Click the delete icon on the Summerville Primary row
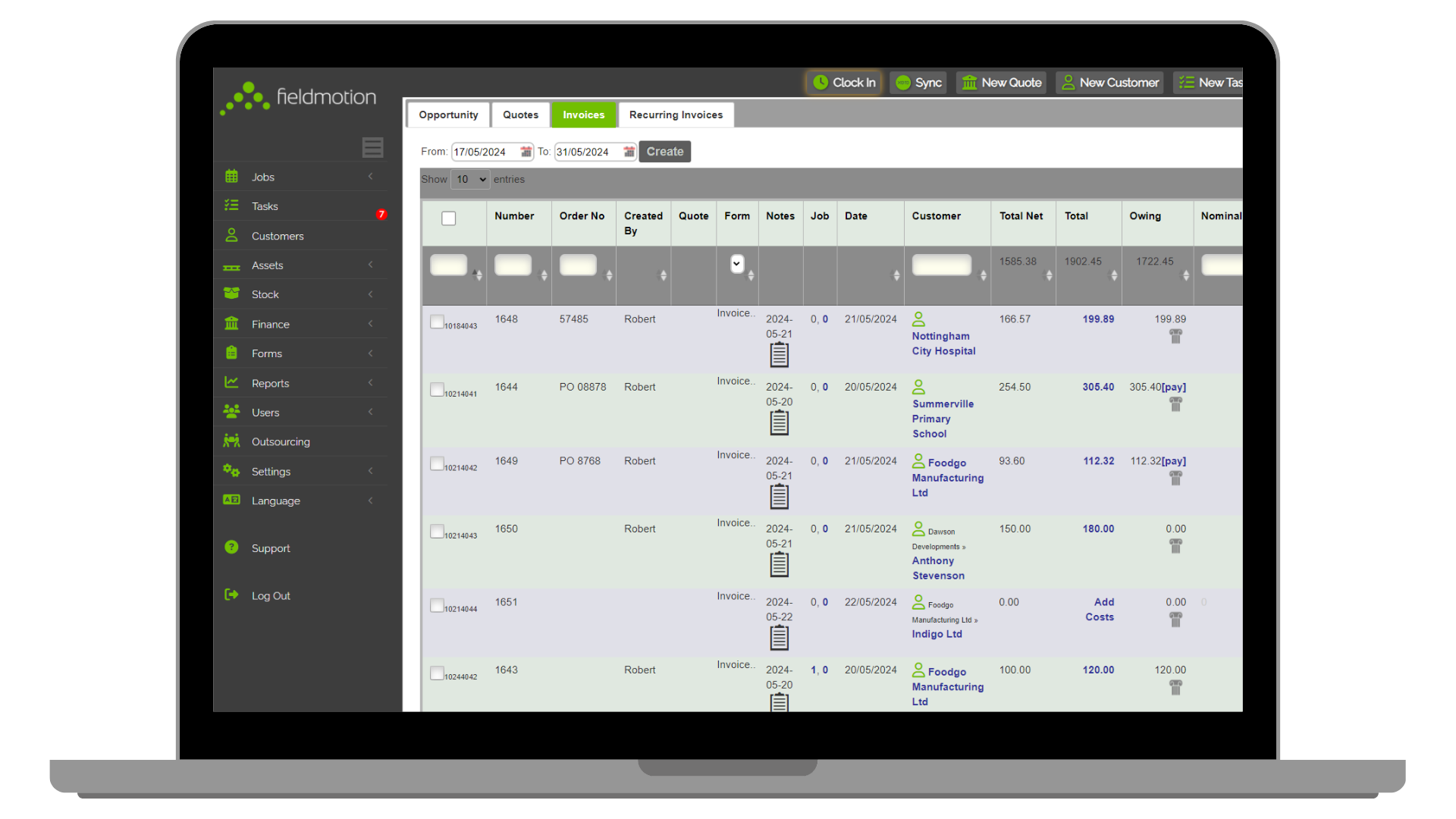1456x819 pixels. (x=1176, y=404)
